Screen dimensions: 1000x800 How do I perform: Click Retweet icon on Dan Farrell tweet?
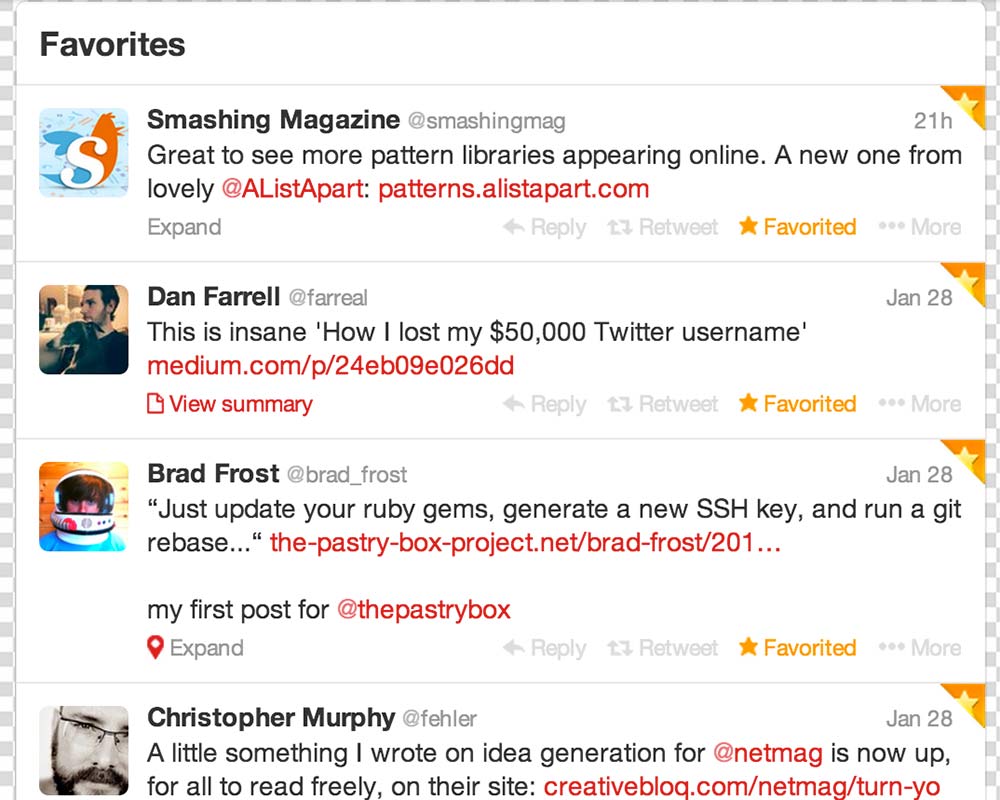(619, 404)
